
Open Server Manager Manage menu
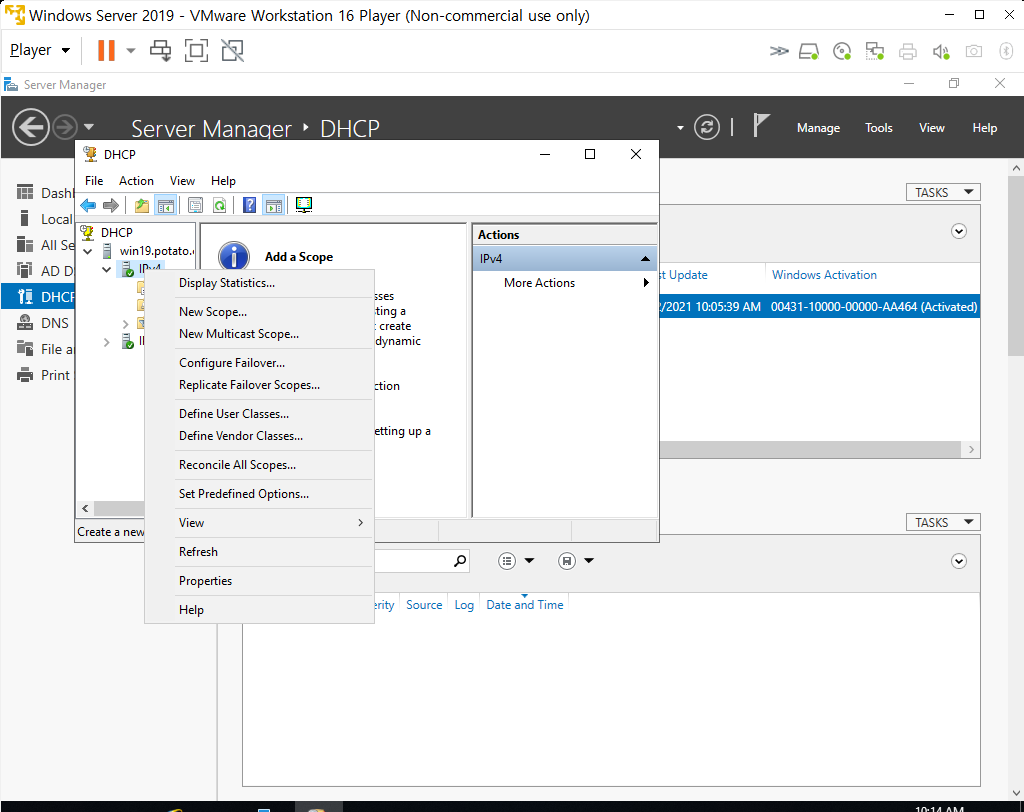[x=818, y=128]
